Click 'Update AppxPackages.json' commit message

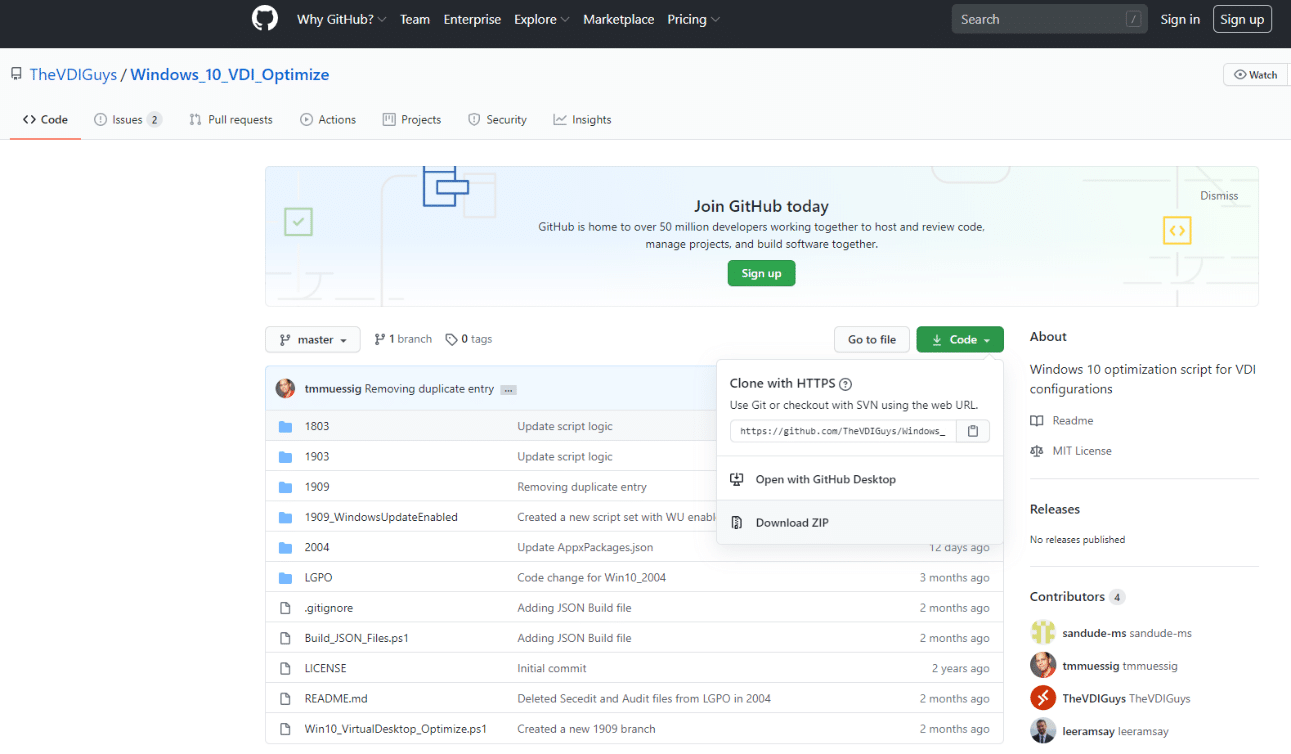click(585, 548)
